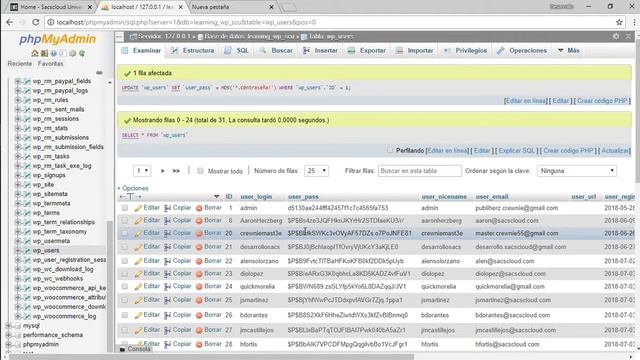Open the Más menu dropdown

[x=569, y=51]
